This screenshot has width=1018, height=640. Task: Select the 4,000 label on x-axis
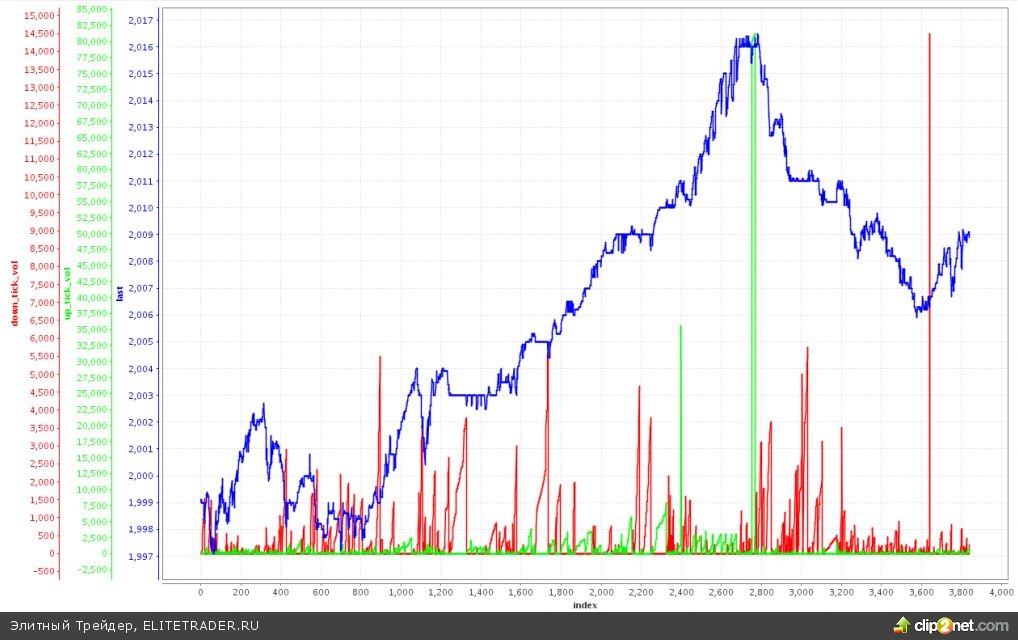(x=1001, y=592)
